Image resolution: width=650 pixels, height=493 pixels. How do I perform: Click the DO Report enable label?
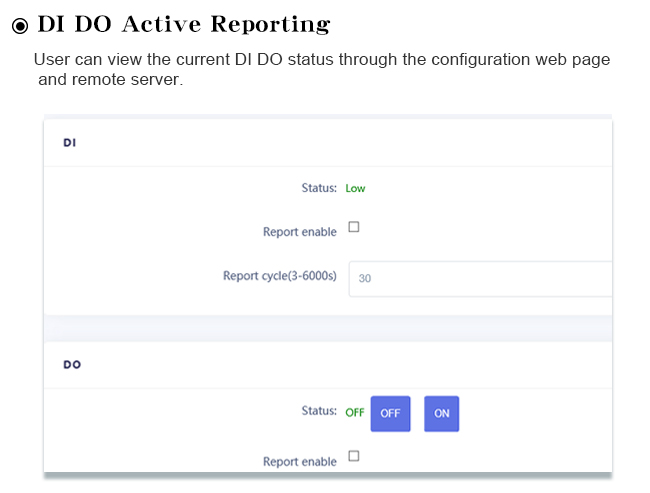pos(300,461)
